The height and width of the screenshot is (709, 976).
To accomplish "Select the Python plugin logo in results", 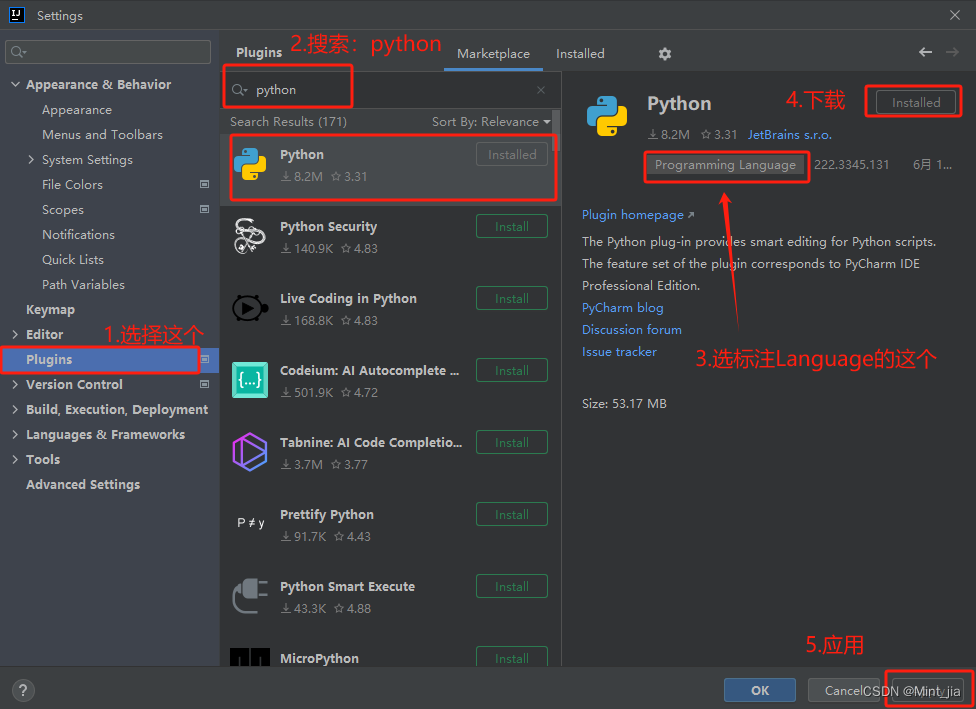I will (x=250, y=164).
